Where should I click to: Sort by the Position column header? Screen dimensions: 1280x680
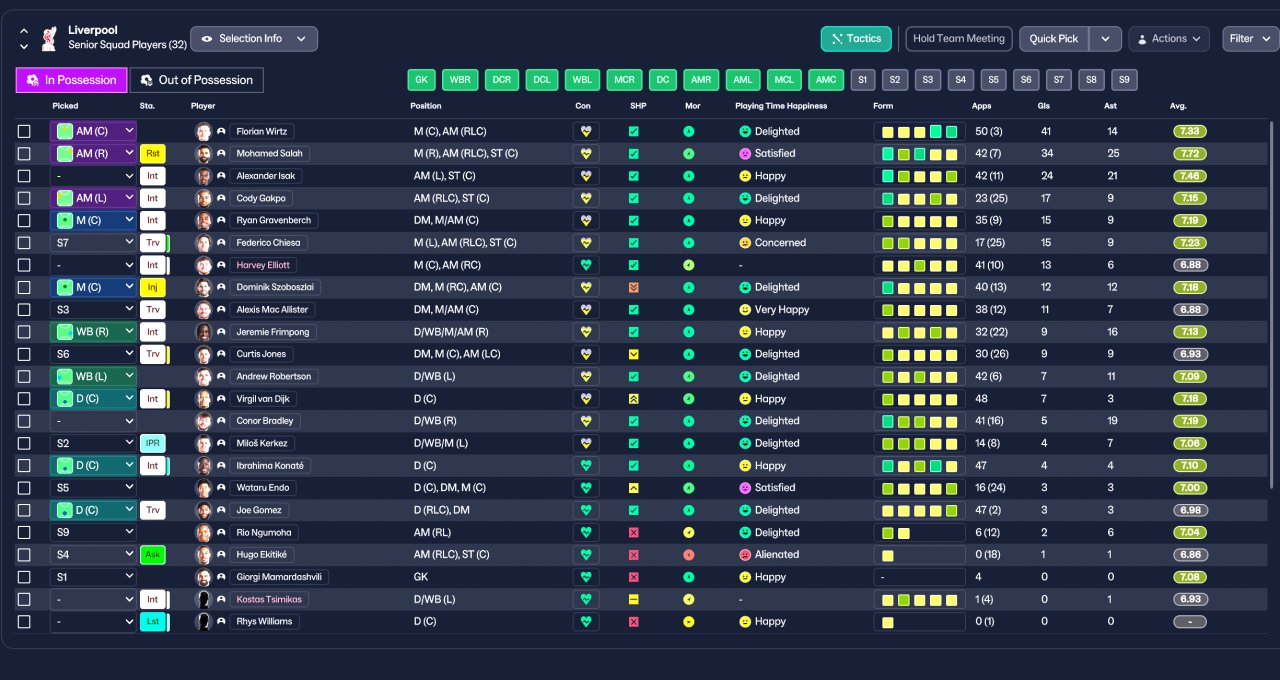(x=425, y=106)
